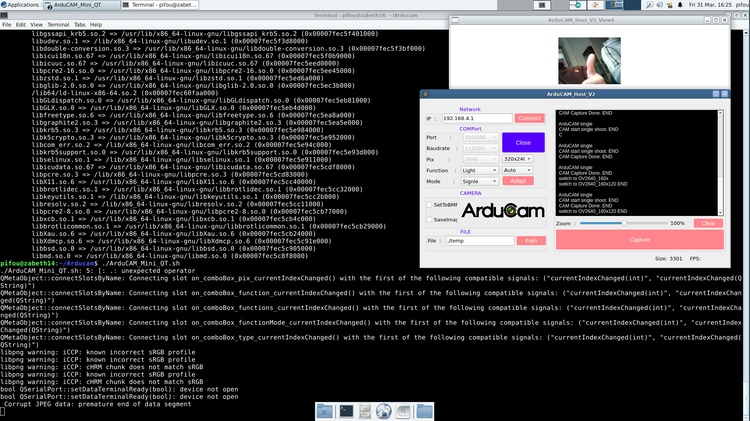This screenshot has height=421, width=750.
Task: Click the clock showing Fri 31 Mar, 16:25
Action: point(710,5)
